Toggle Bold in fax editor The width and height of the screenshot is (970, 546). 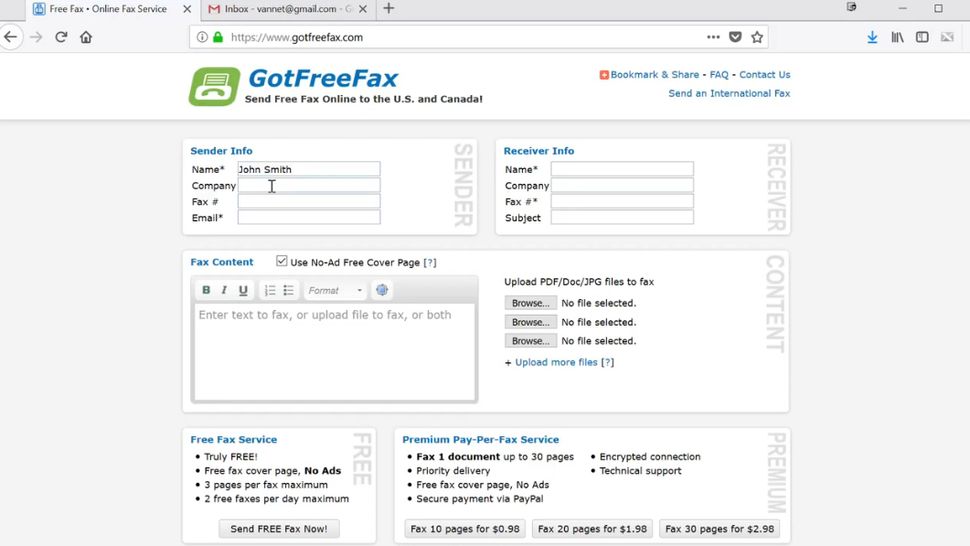coord(206,290)
